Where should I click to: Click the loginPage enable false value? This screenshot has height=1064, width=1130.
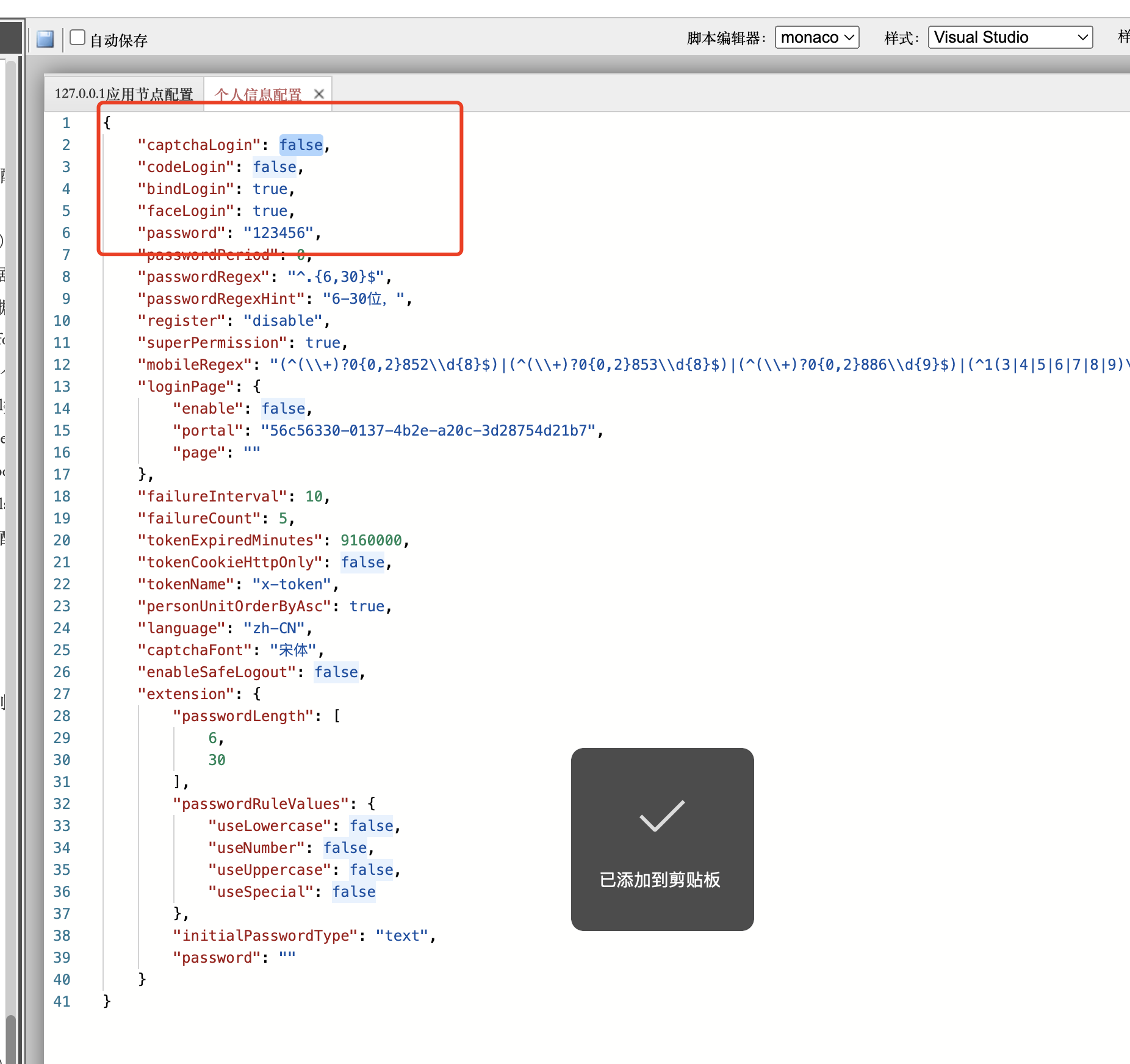[283, 409]
